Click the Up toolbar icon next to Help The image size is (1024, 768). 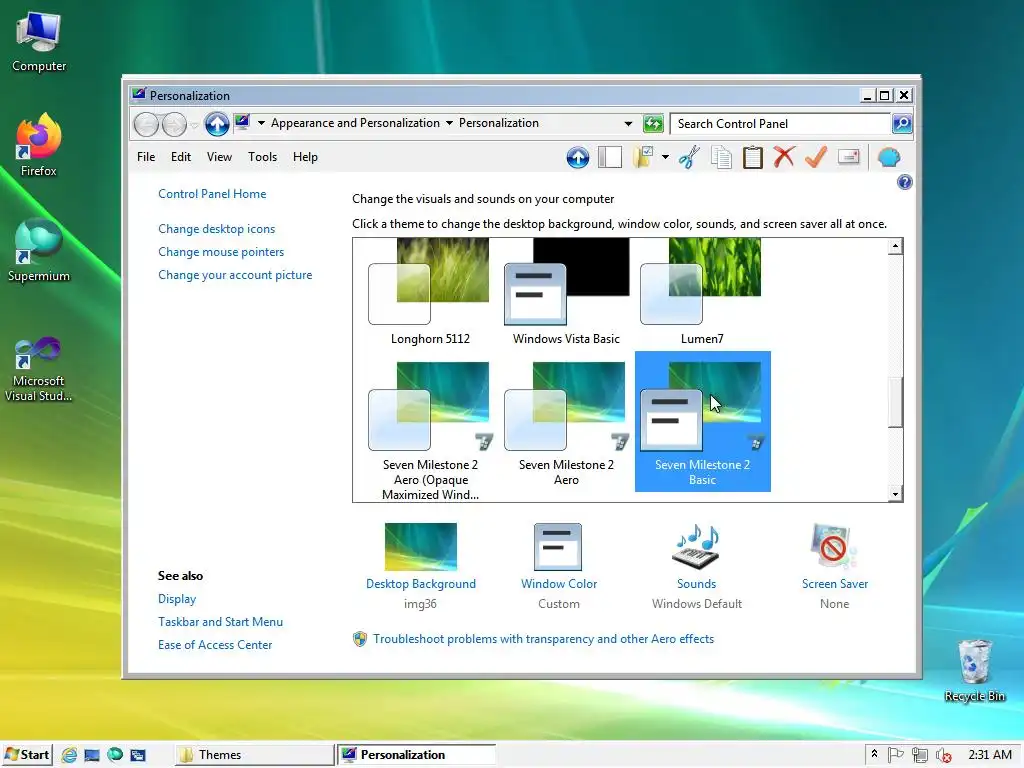(577, 157)
